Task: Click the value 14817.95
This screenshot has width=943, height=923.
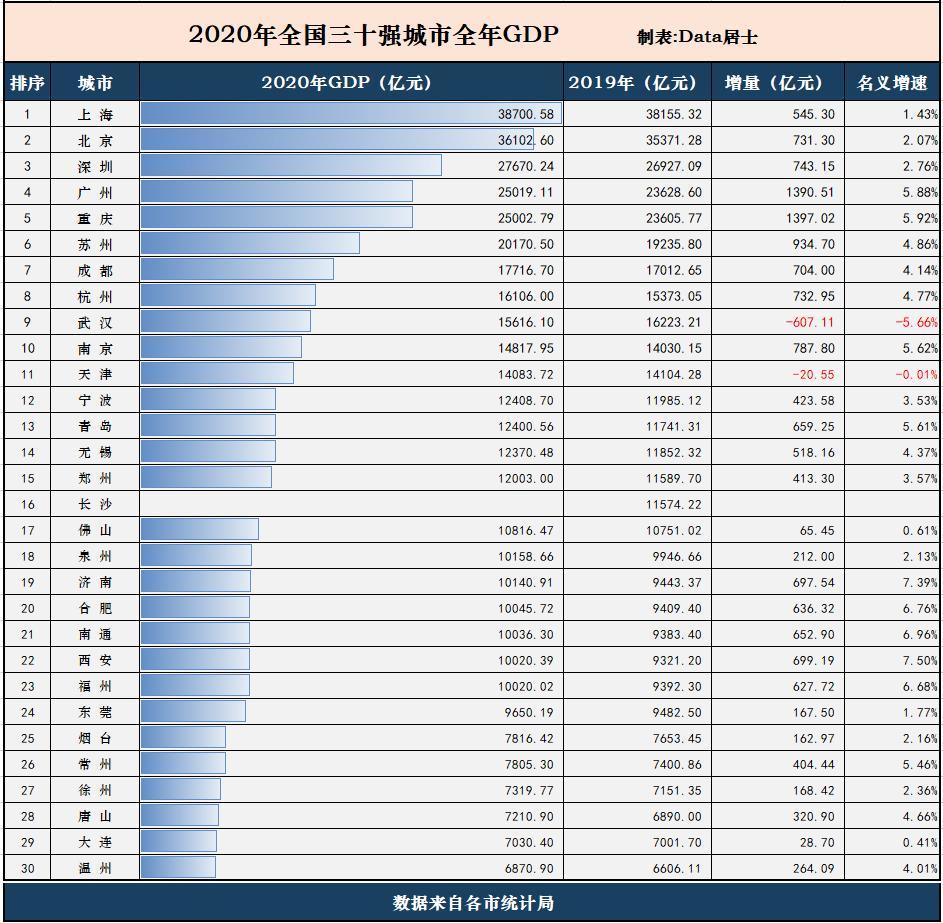Action: 526,348
